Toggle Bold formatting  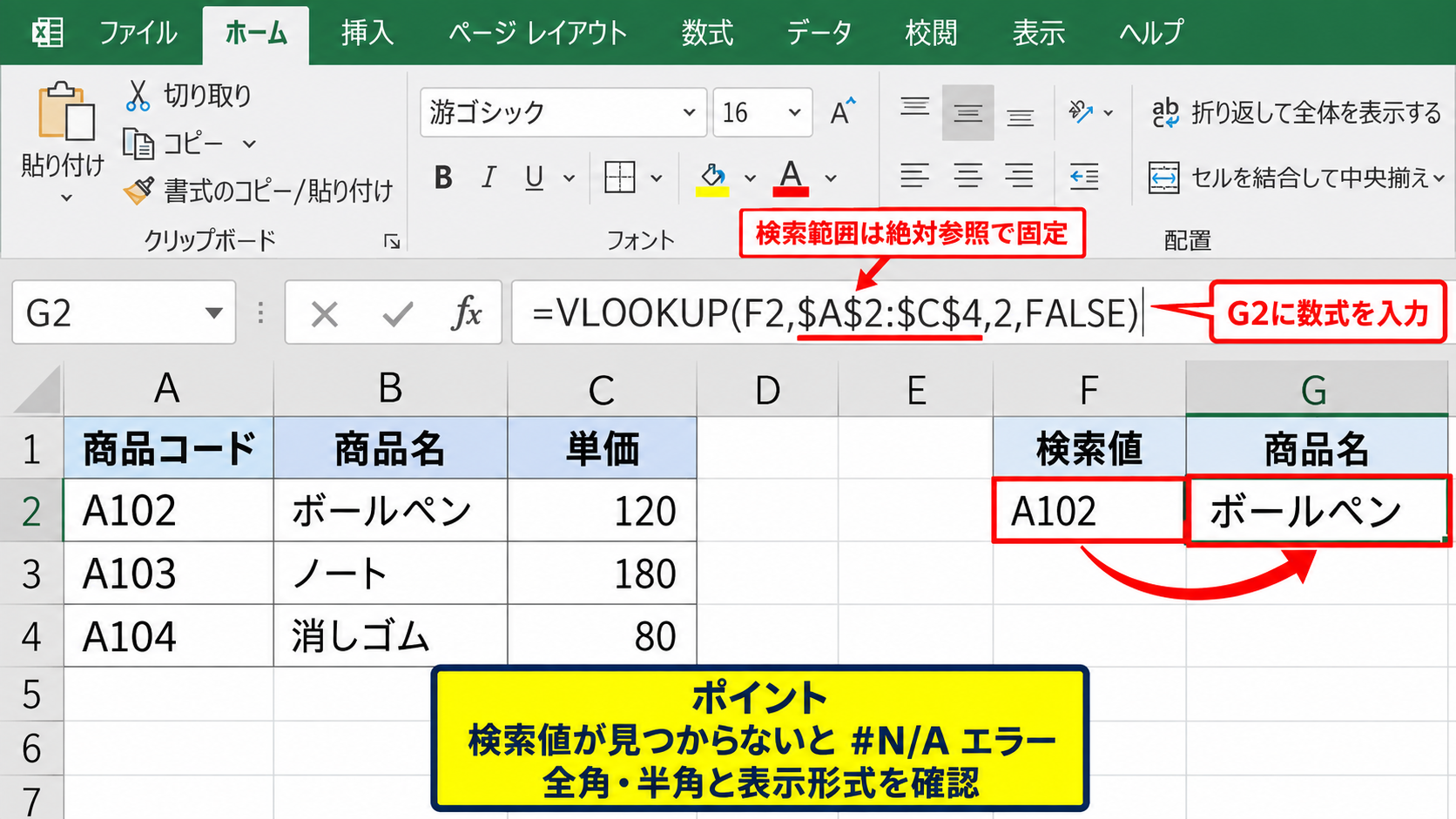click(x=443, y=178)
